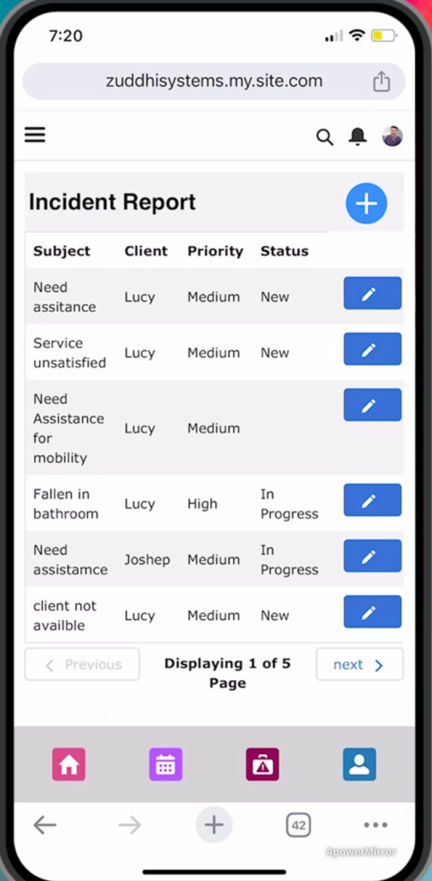Tap the search magnifier icon

(x=325, y=137)
